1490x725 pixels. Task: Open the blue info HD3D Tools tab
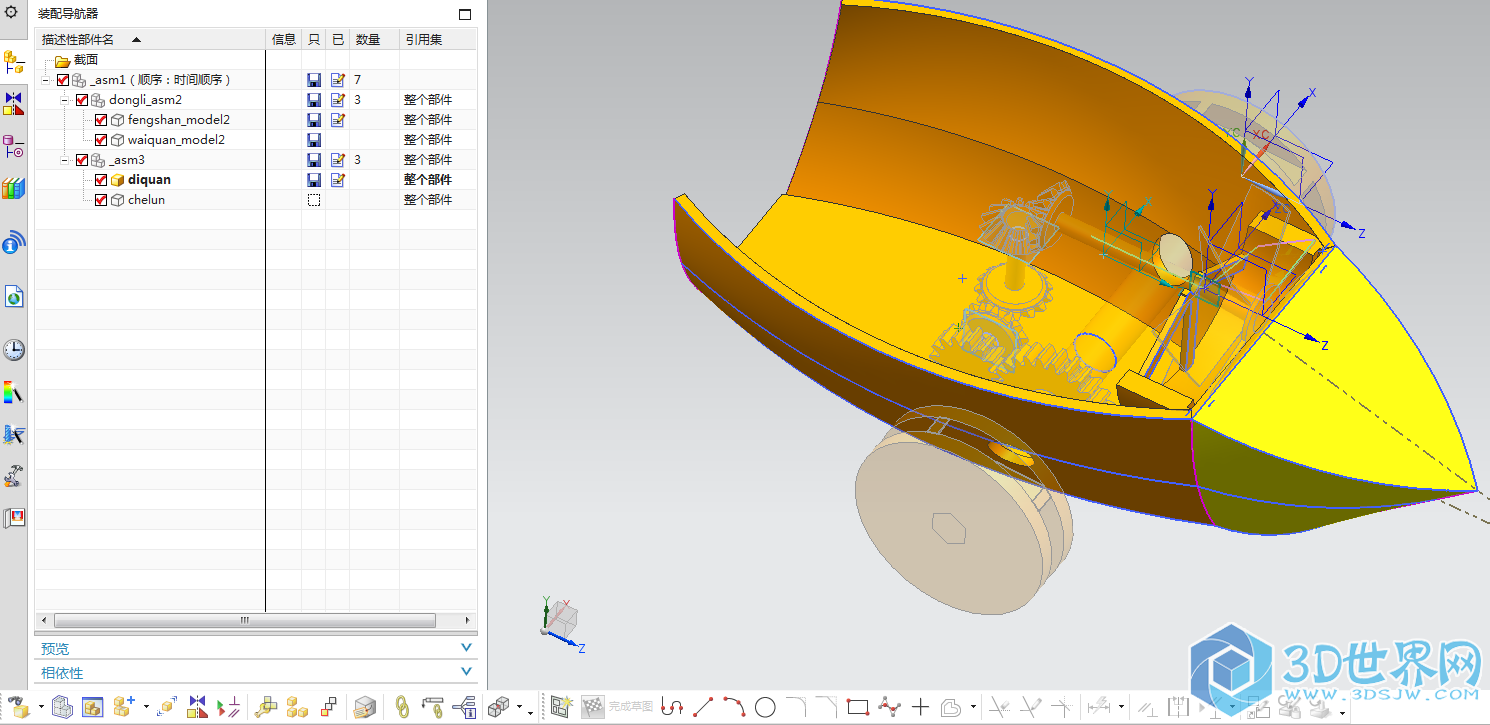pyautogui.click(x=14, y=242)
